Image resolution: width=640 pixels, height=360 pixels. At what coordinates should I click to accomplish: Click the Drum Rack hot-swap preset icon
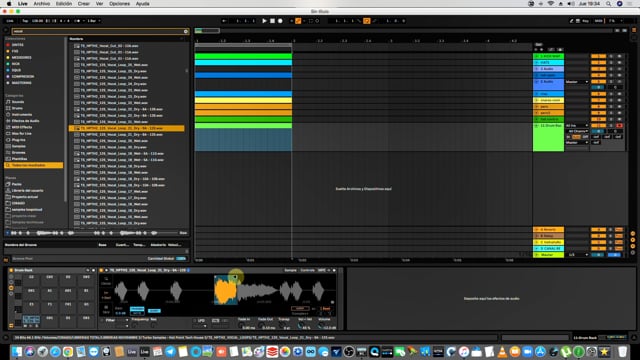88,270
